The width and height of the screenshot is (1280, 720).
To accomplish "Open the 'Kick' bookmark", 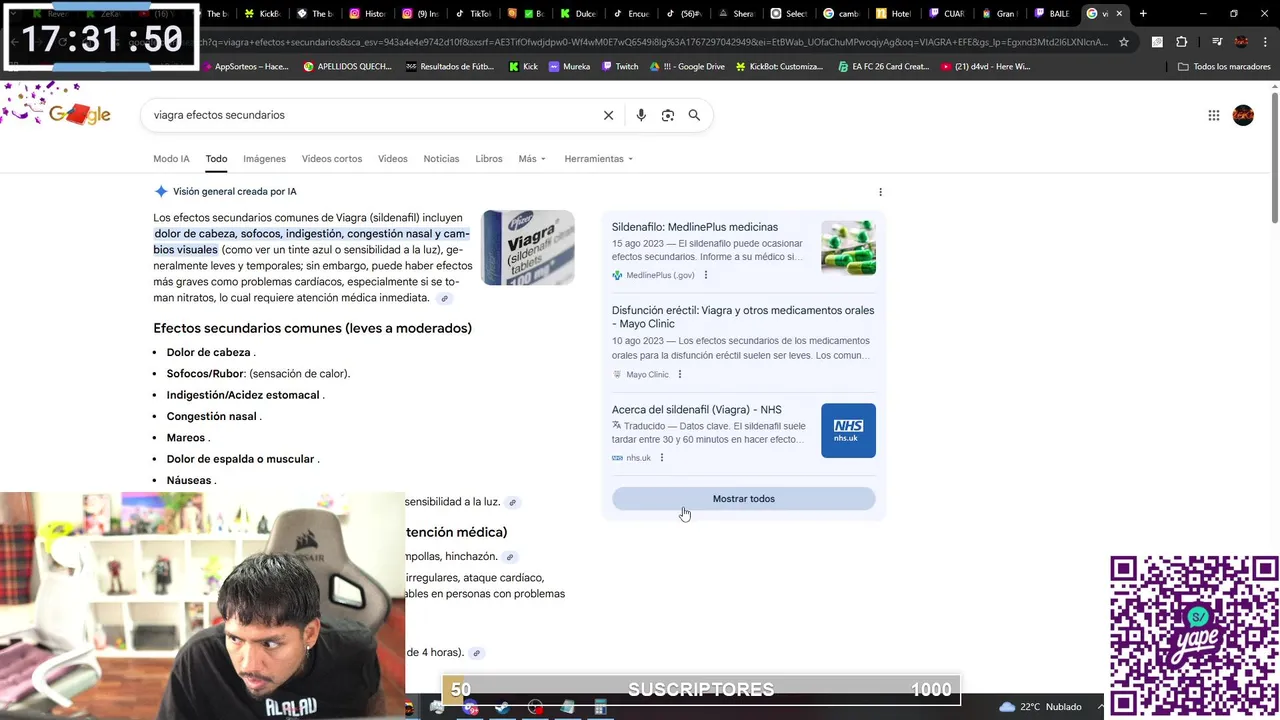I will click(524, 67).
